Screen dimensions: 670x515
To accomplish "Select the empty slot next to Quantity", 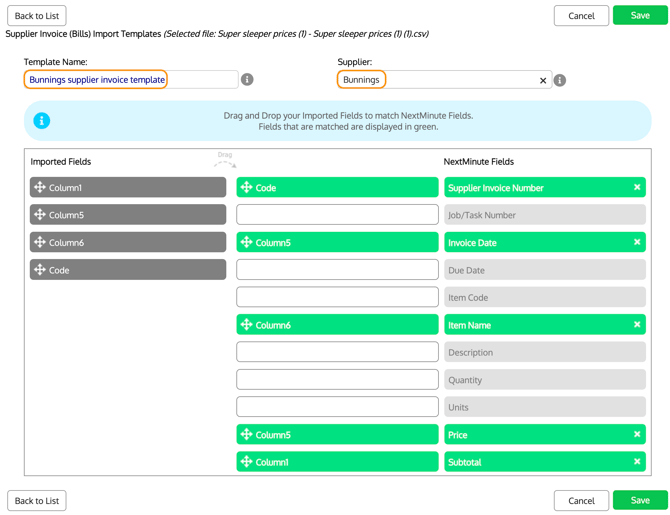I will 337,380.
